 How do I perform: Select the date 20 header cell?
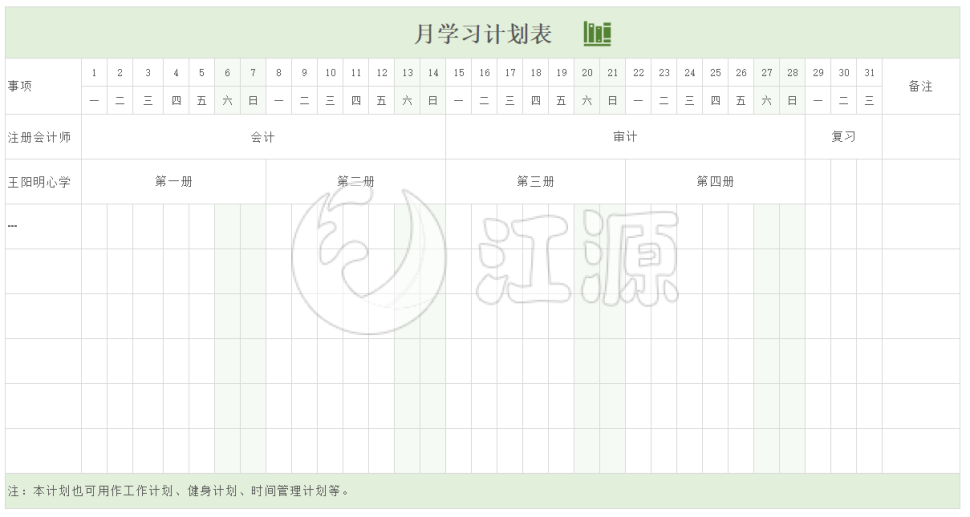click(x=587, y=73)
